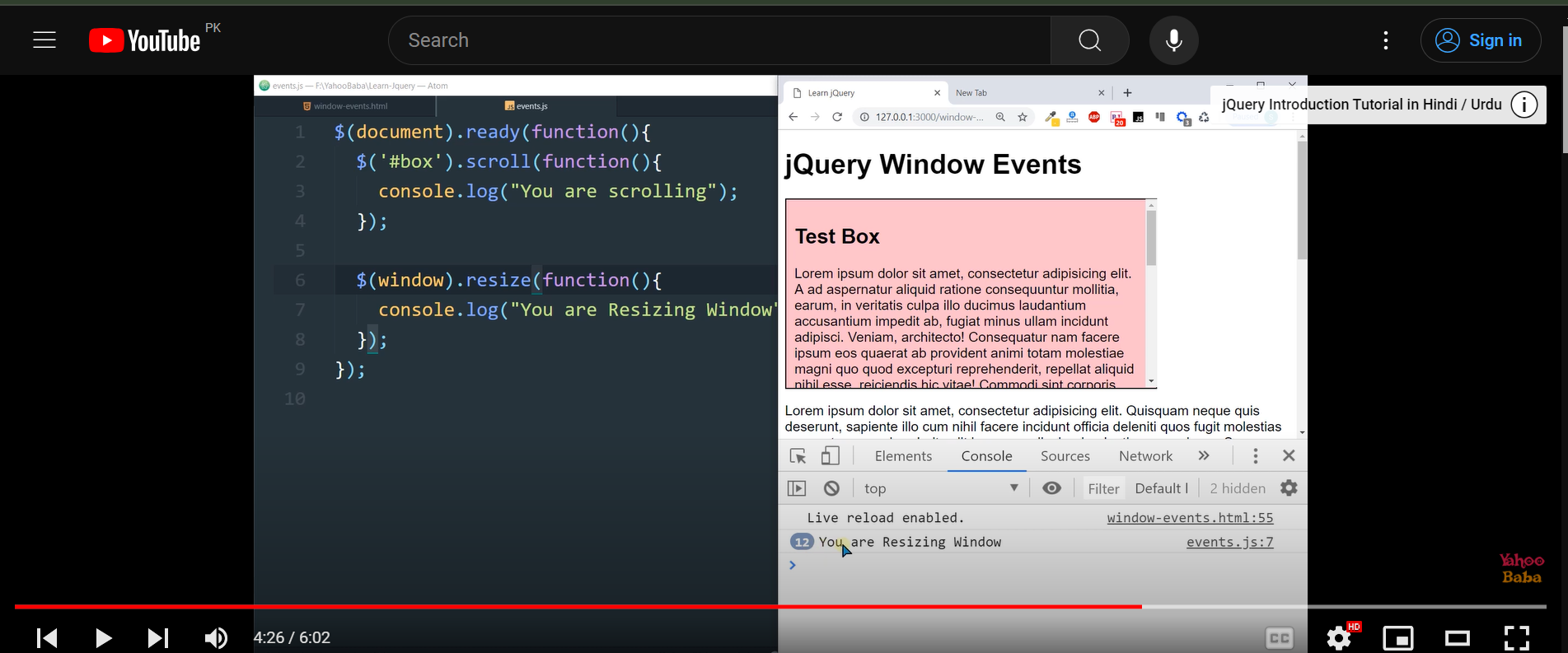Start voice search with microphone icon
Viewport: 1568px width, 653px height.
coord(1173,40)
